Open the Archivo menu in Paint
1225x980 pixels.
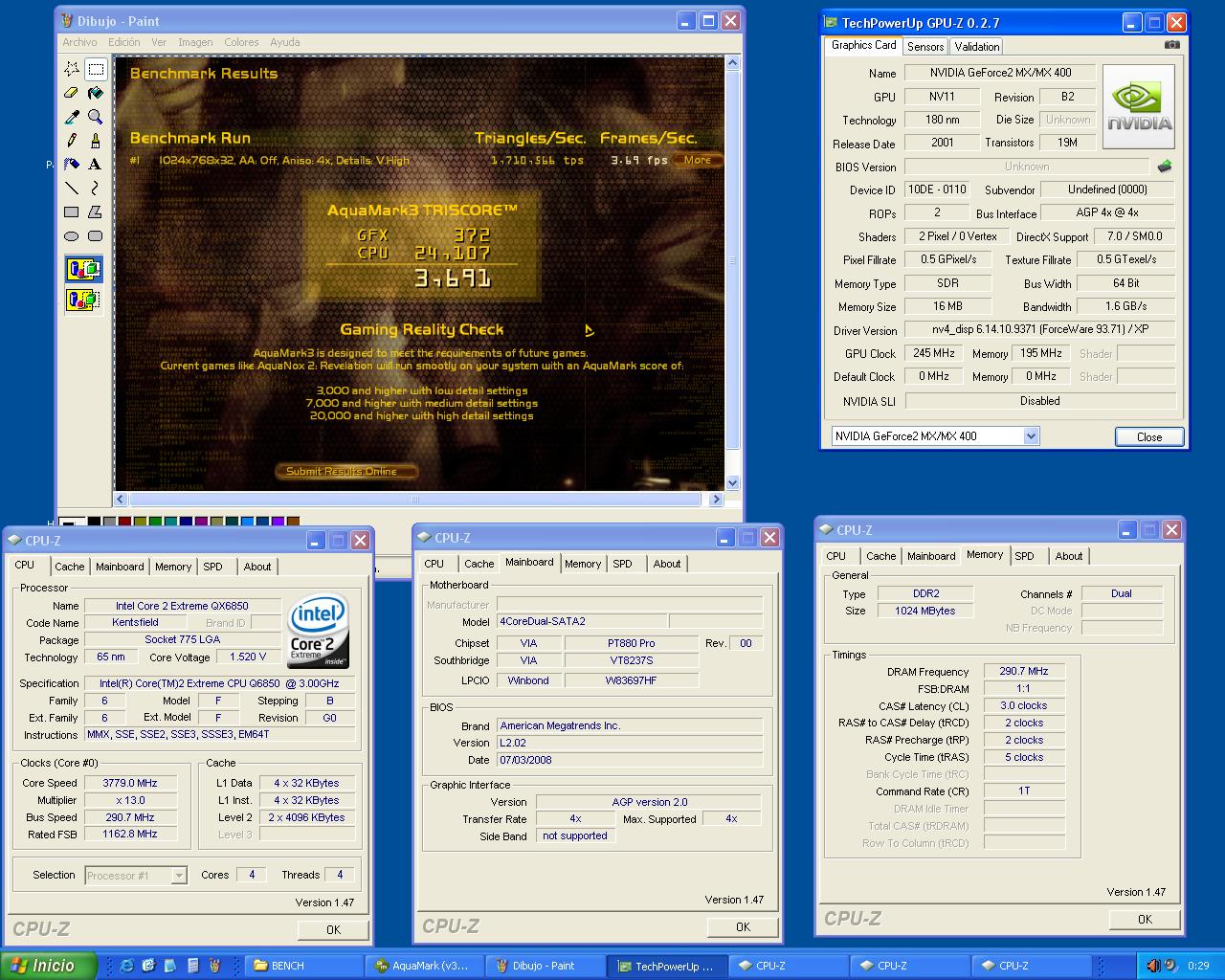click(79, 42)
